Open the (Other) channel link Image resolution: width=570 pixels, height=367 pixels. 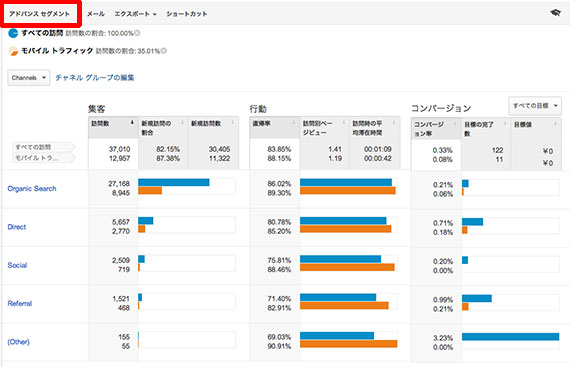tap(19, 342)
